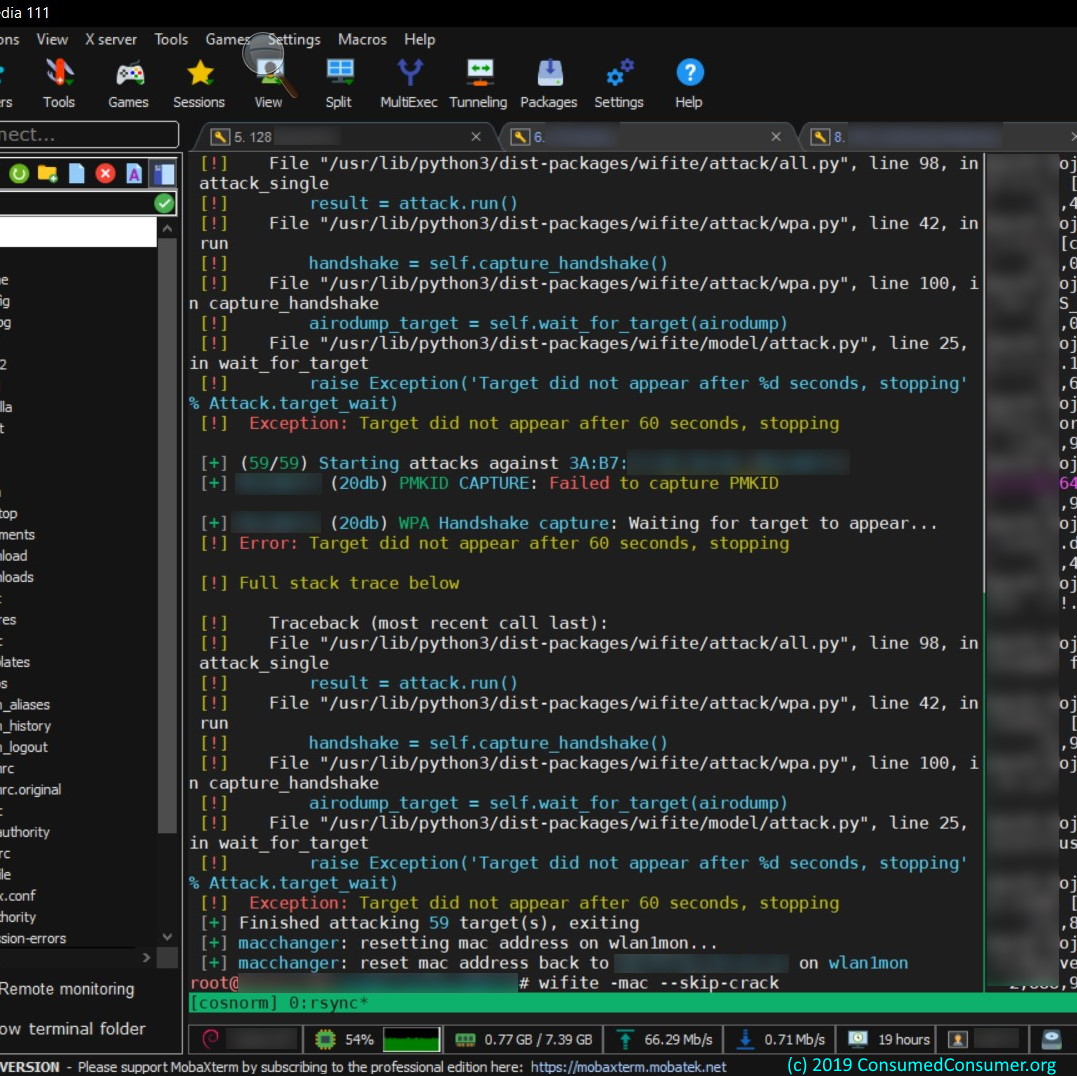Edit the selected file with the text editor

coord(131,173)
